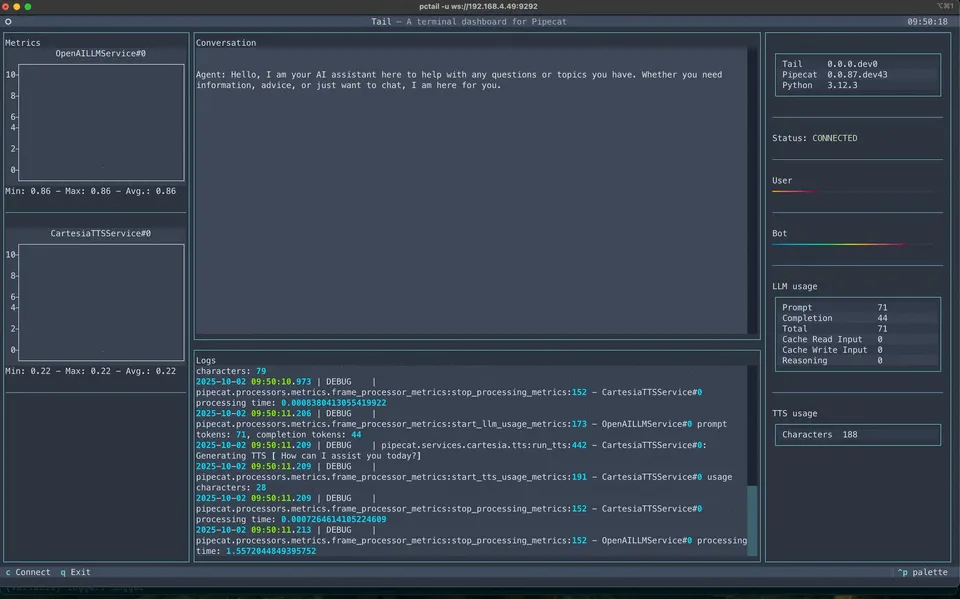This screenshot has height=599, width=960.
Task: Click the Python 3.12.3 version line
Action: click(819, 85)
